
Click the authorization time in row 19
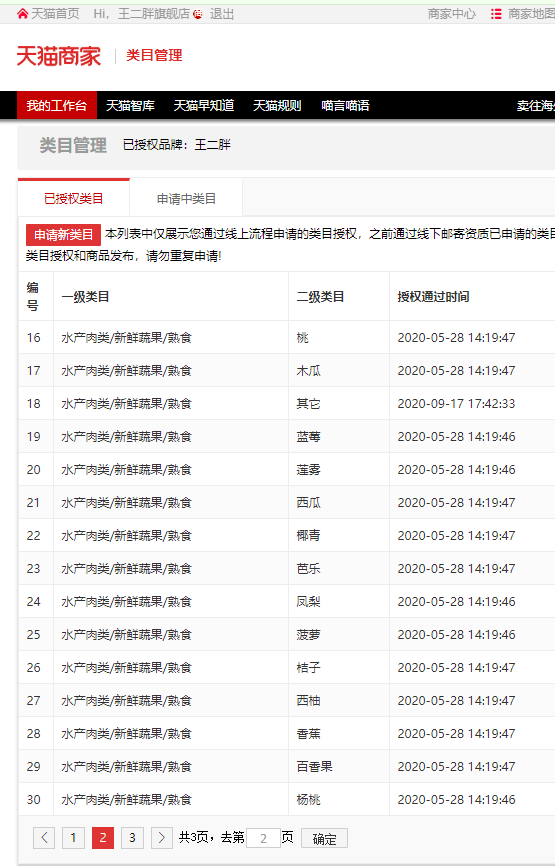pos(456,436)
